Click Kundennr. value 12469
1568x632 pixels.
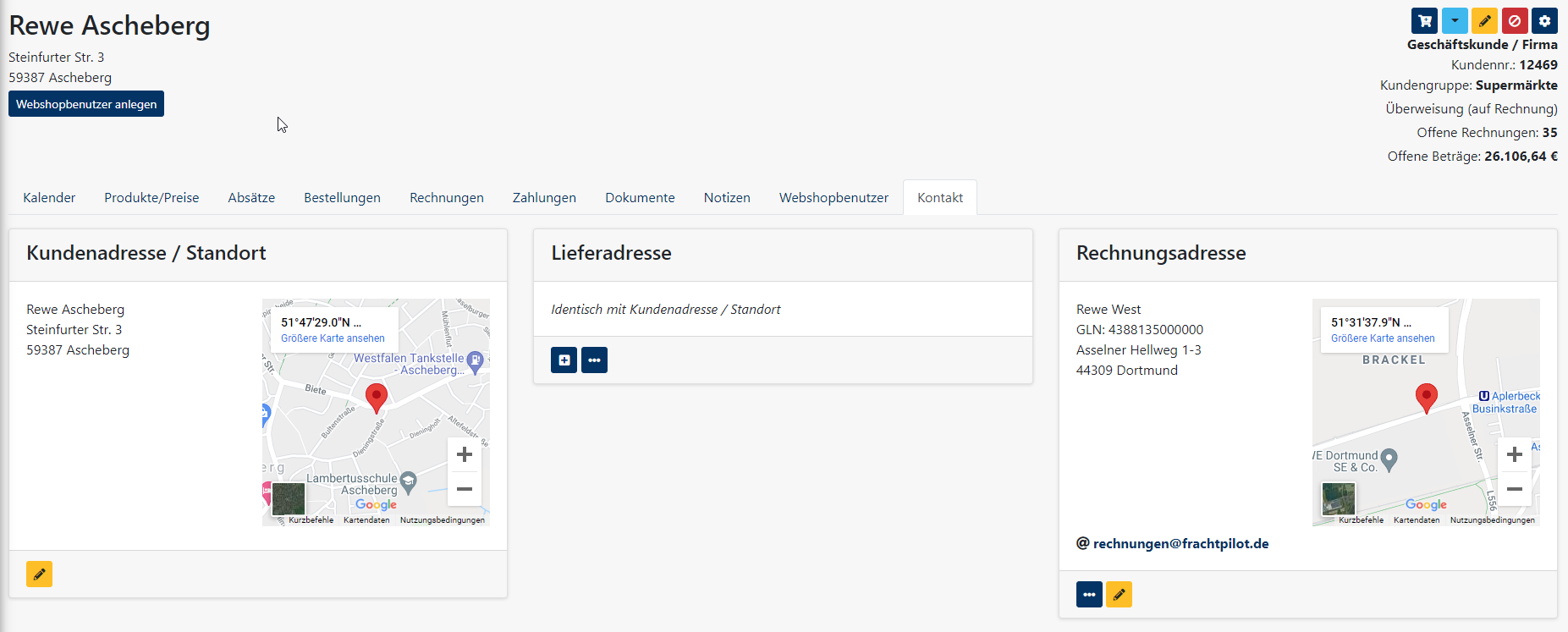(x=1538, y=65)
